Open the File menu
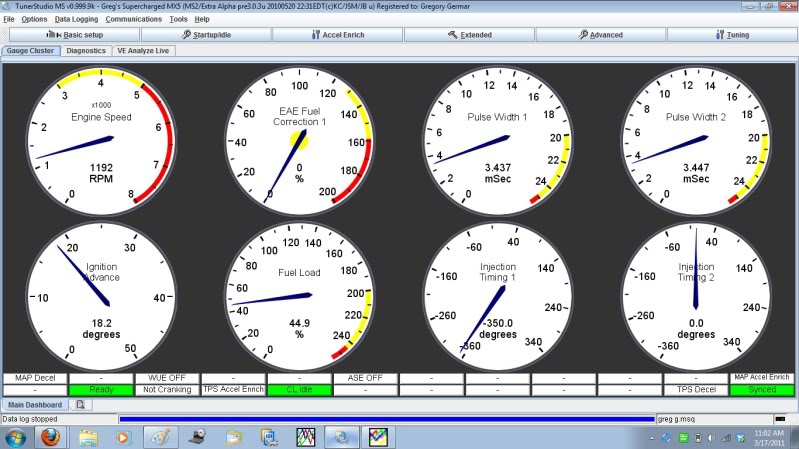 [x=9, y=19]
